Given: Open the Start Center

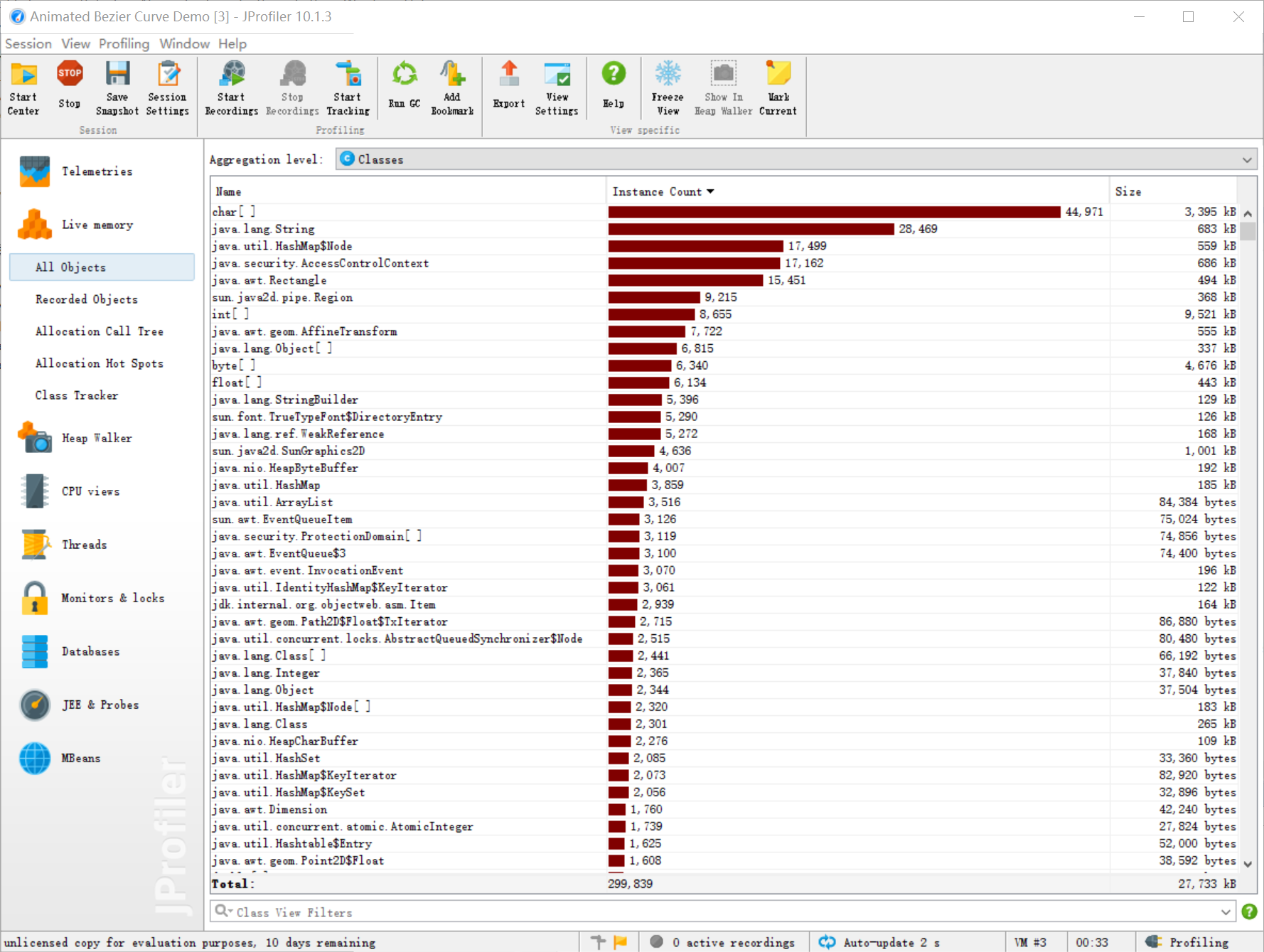Looking at the screenshot, I should pyautogui.click(x=23, y=89).
